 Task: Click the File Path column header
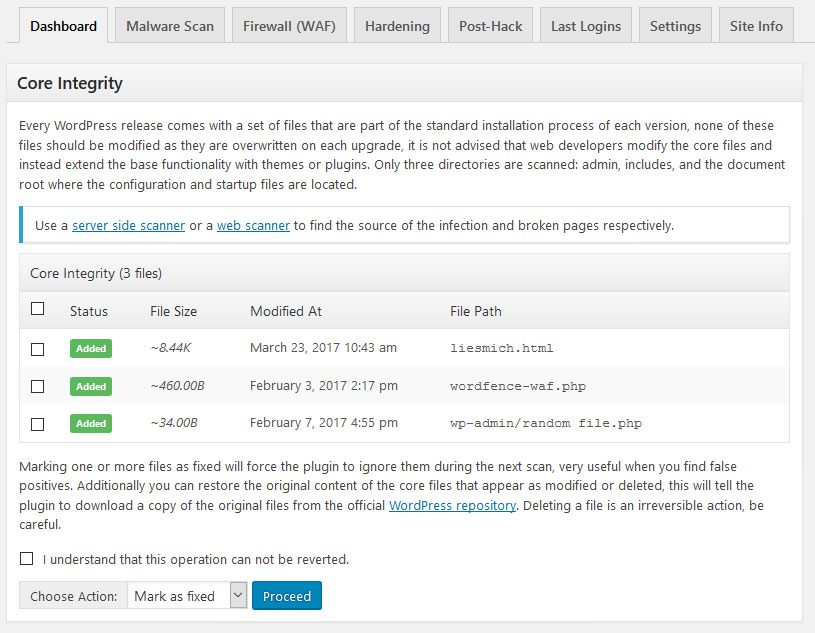476,311
